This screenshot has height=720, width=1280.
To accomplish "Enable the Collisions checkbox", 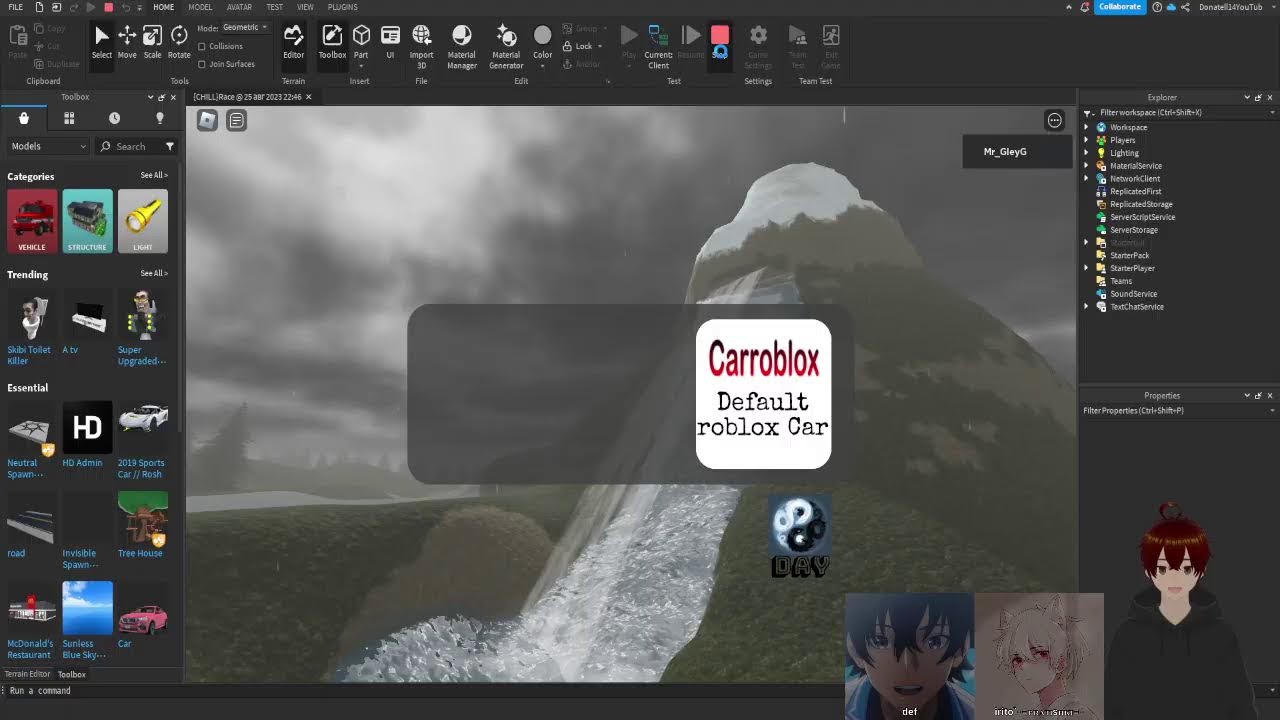I will pyautogui.click(x=202, y=46).
